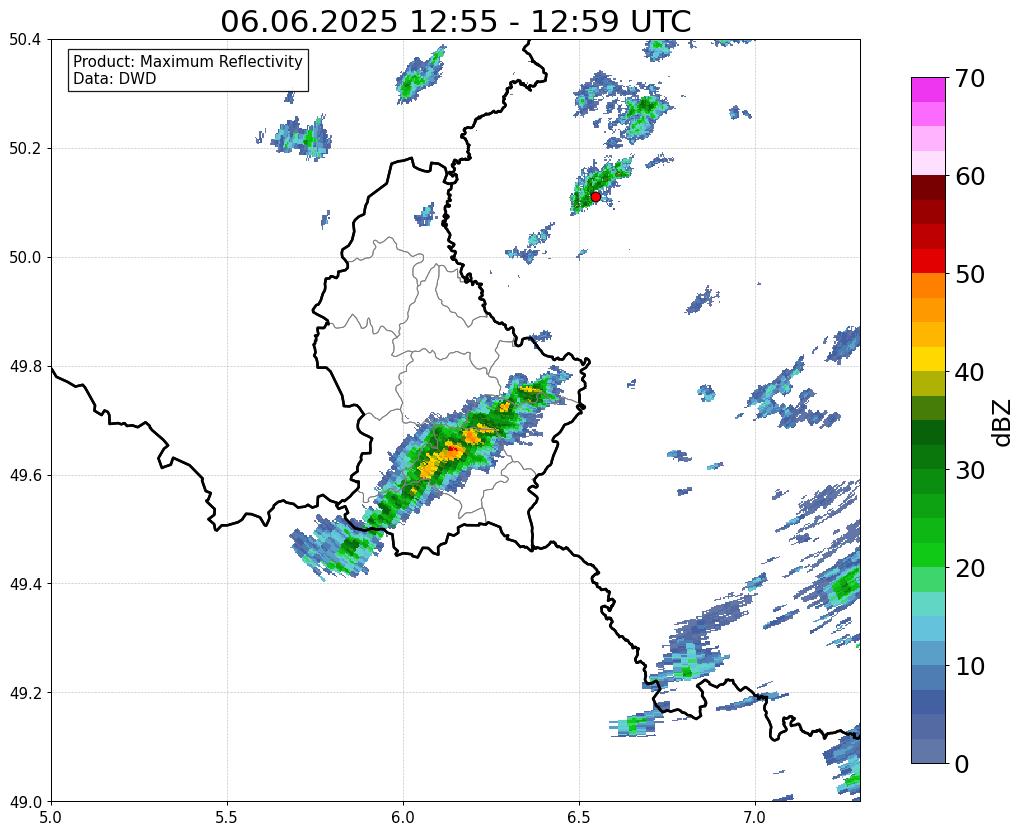Click the 40 value on the colorbar
The height and width of the screenshot is (834, 1023).
(x=970, y=372)
